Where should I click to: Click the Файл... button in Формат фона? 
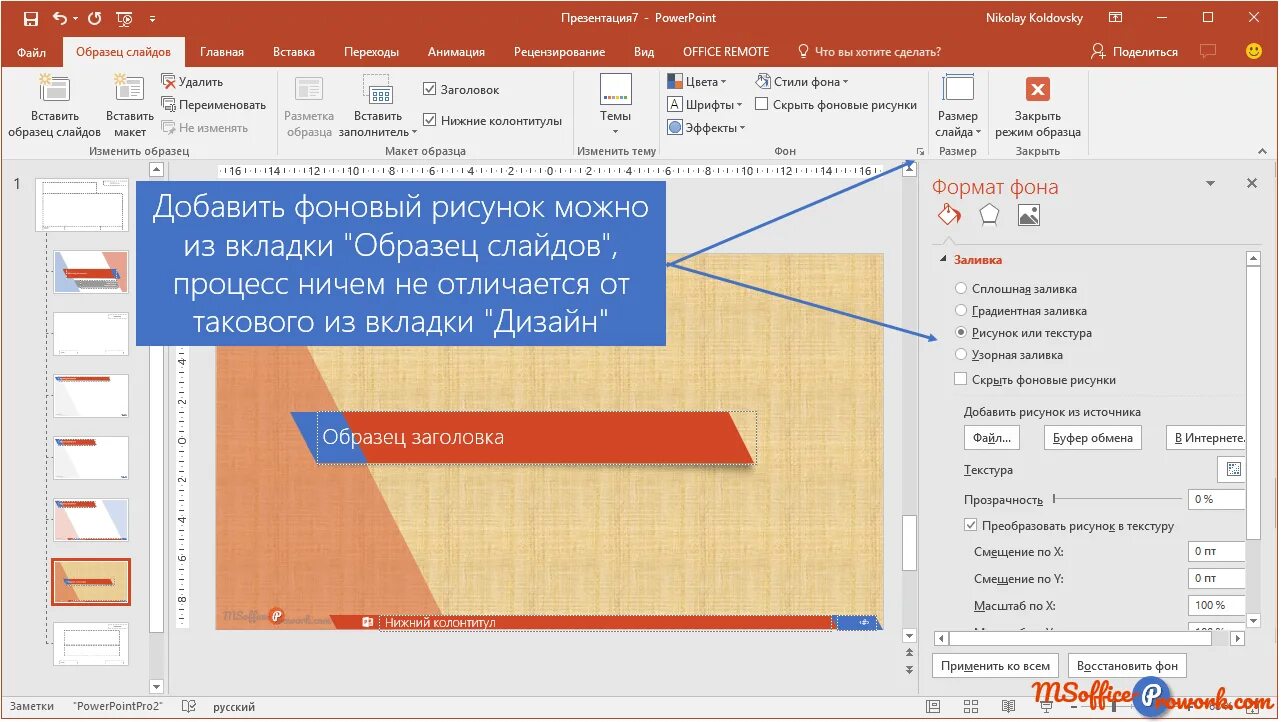[992, 437]
